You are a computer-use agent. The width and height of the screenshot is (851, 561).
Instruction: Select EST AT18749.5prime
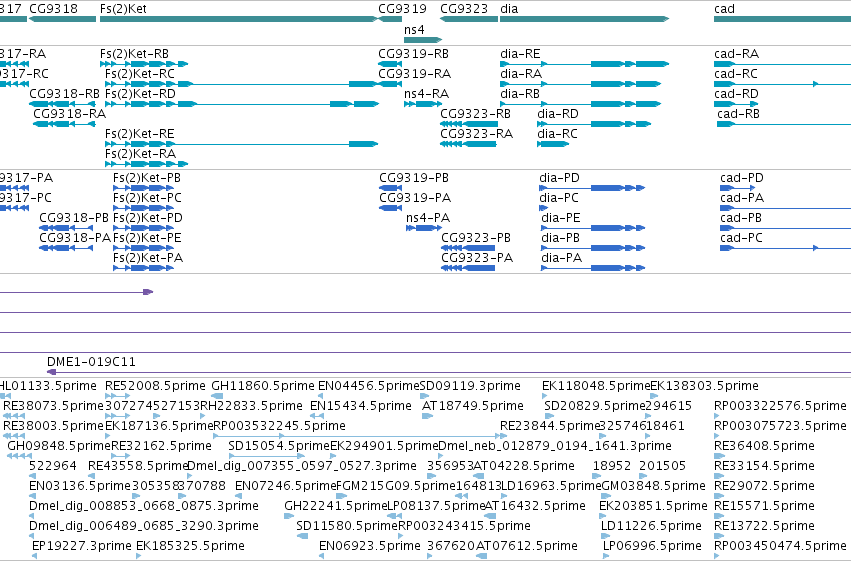(x=473, y=406)
